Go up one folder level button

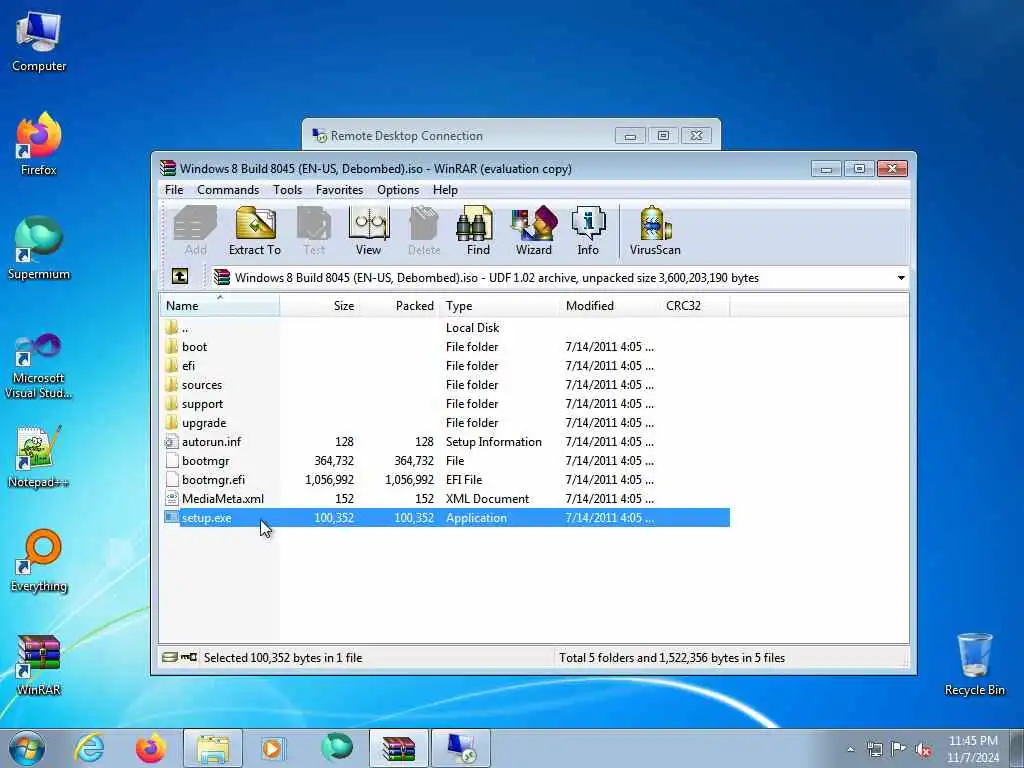tap(180, 276)
